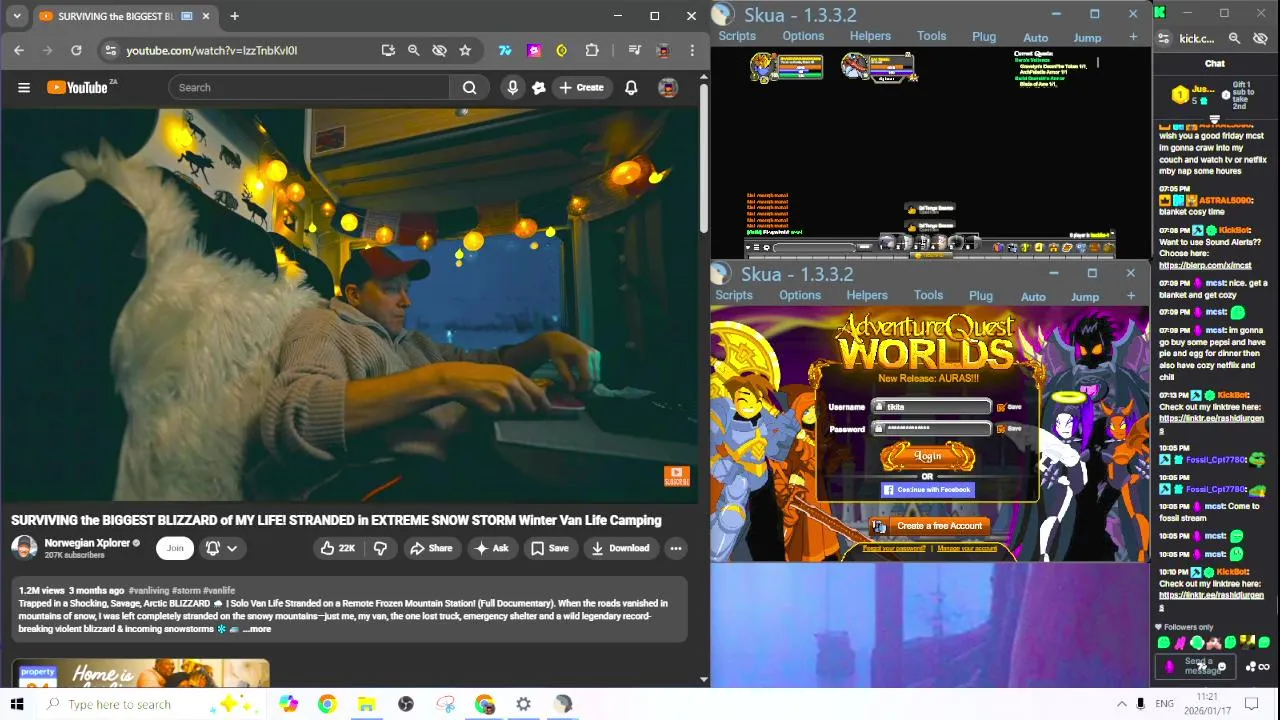Click Continue with Facebook button
The width and height of the screenshot is (1280, 720).
coord(927,490)
